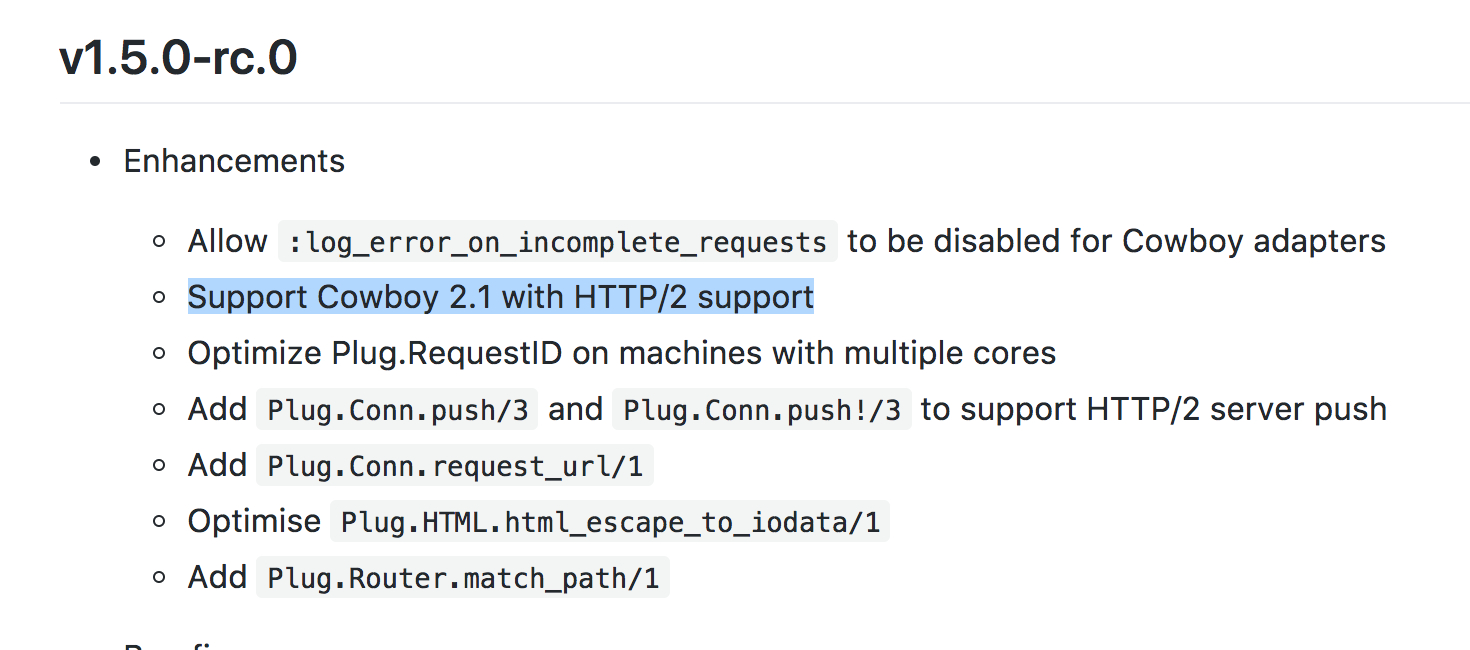The height and width of the screenshot is (650, 1470).
Task: Click the highlighted Support Cowboy 2.1 line
Action: pyautogui.click(x=501, y=297)
